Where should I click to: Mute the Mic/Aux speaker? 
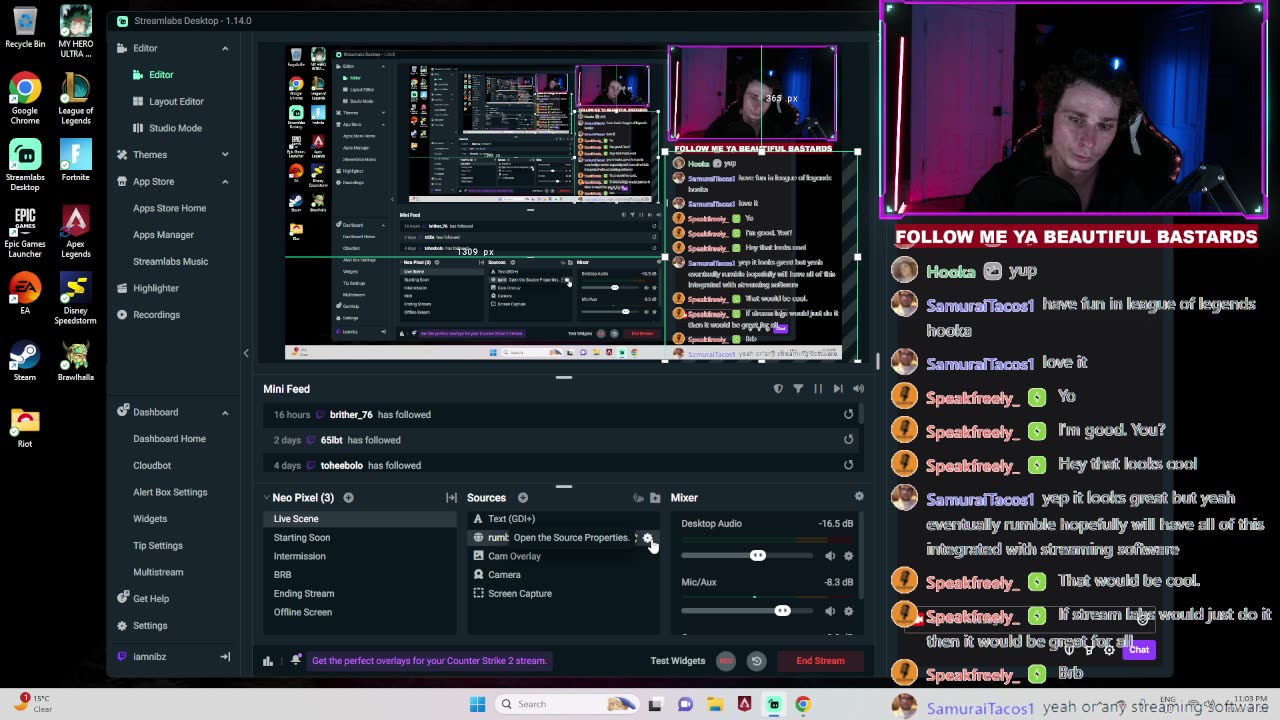click(x=830, y=611)
